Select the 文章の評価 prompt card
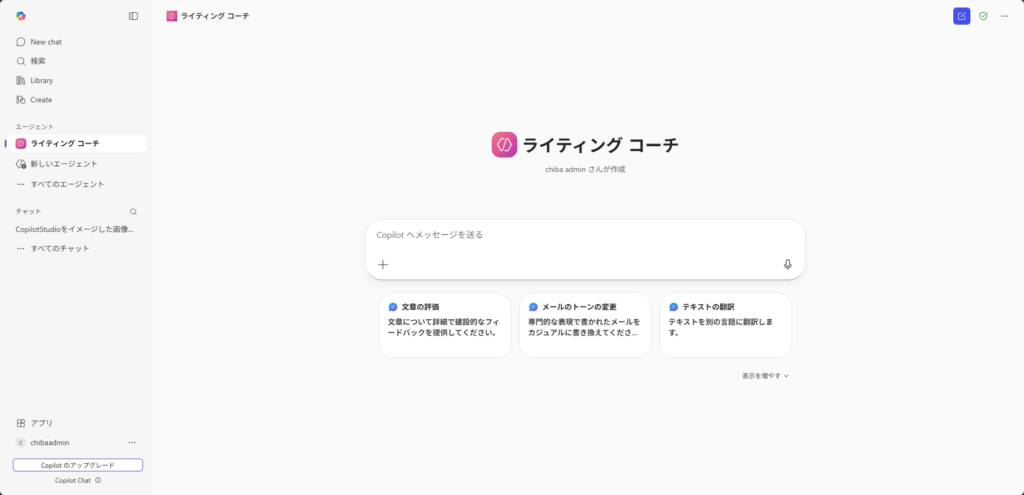1024x495 pixels. tap(445, 325)
